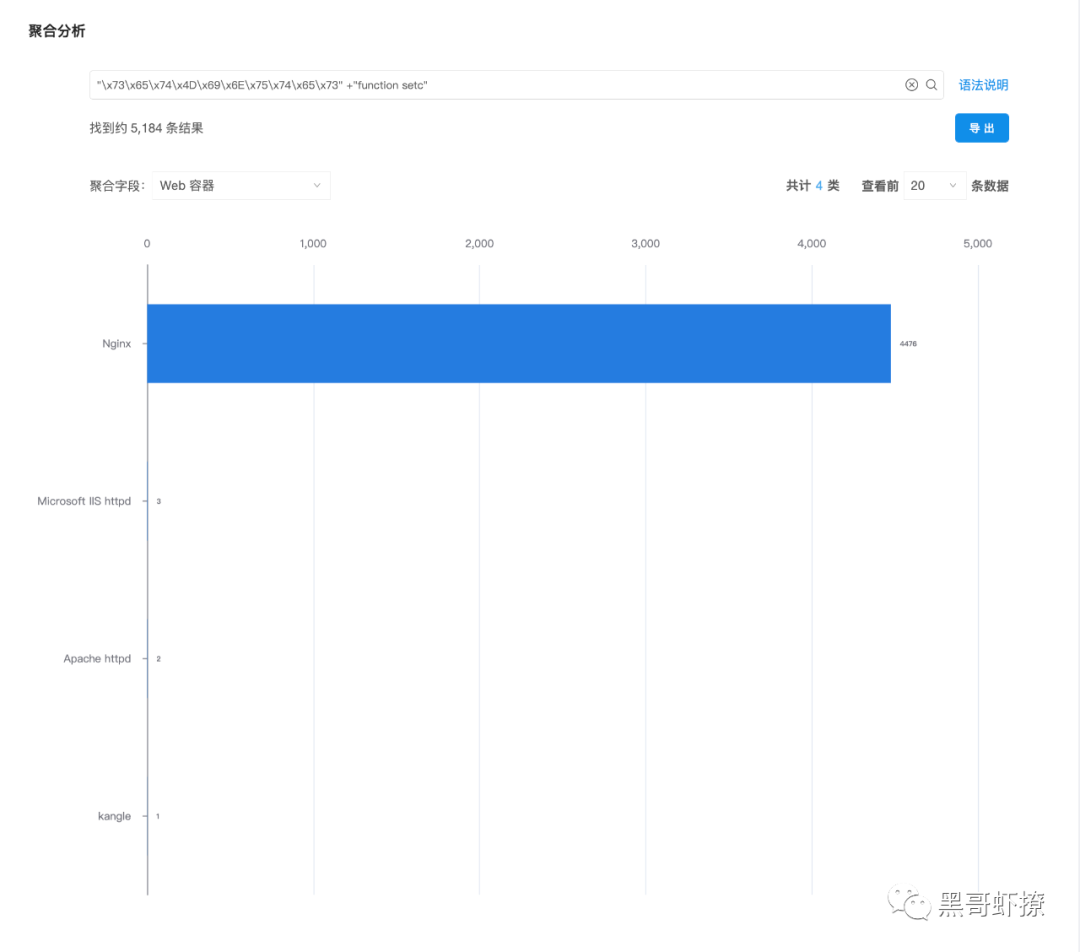Click the 1,000 axis tick label

pos(313,243)
